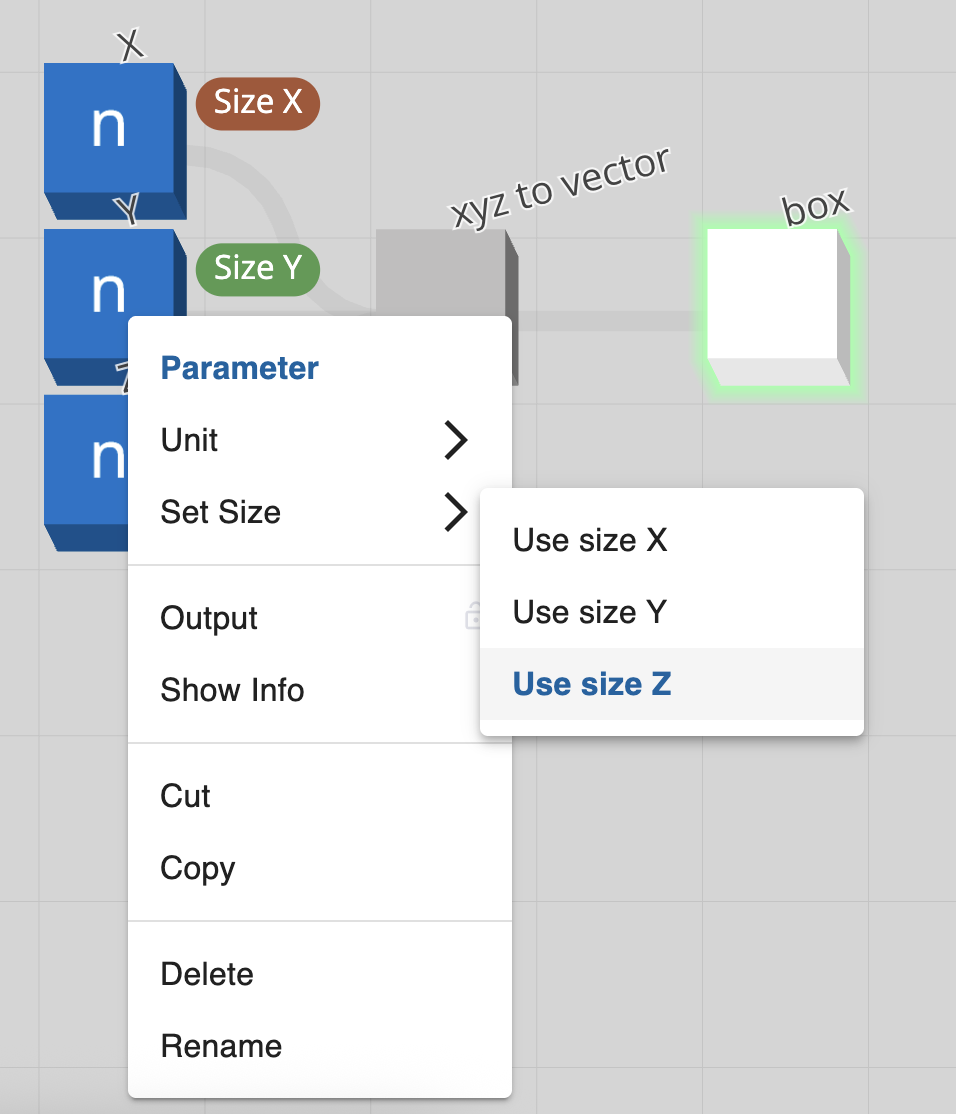
Task: Click the wire connecting vector to box
Action: coord(610,320)
